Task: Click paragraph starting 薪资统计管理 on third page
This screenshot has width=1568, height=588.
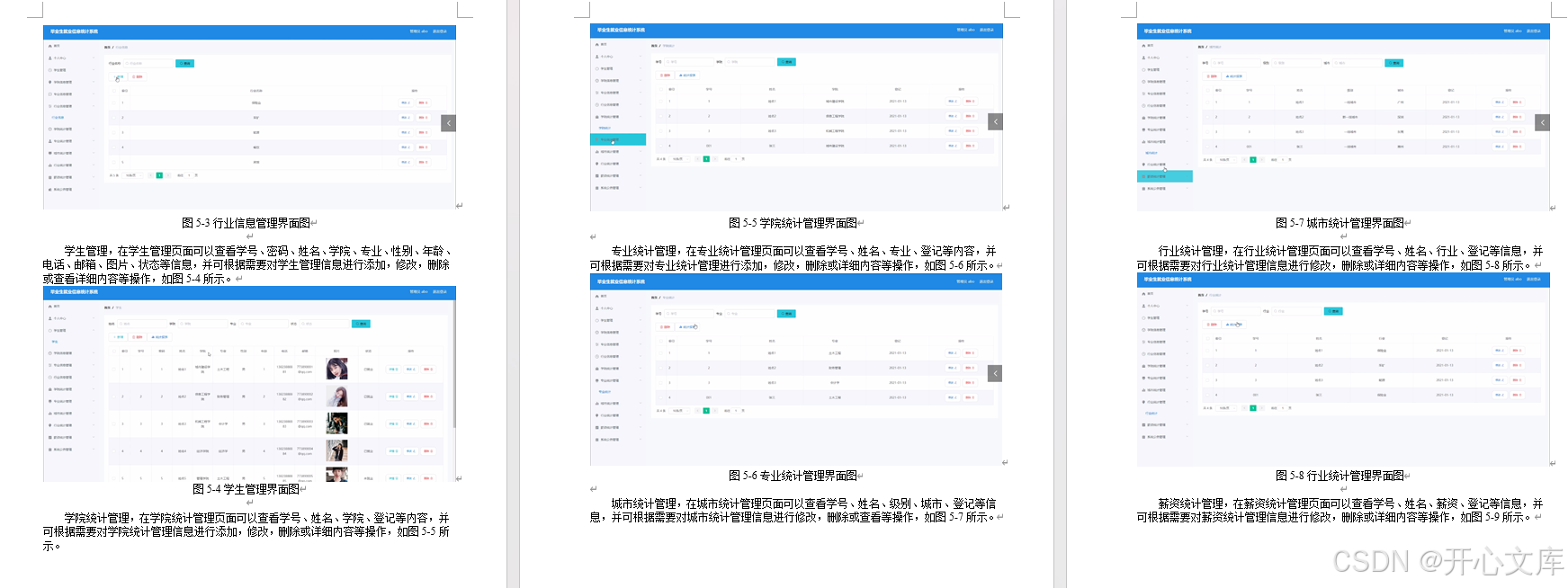Action: coord(1340,511)
